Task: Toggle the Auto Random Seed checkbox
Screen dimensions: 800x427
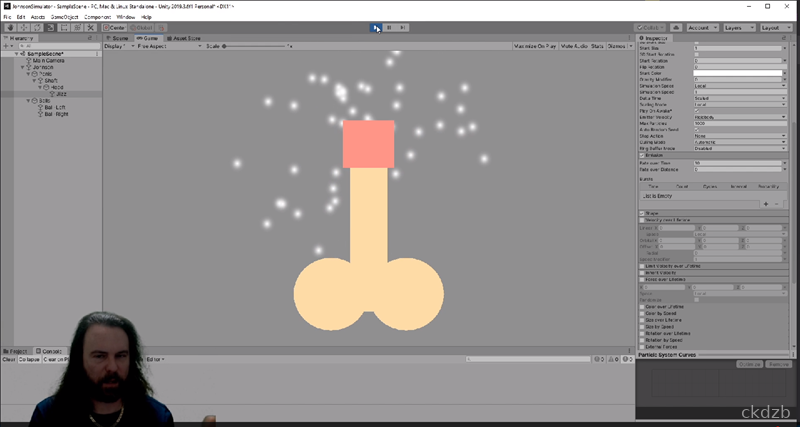Action: (x=697, y=130)
